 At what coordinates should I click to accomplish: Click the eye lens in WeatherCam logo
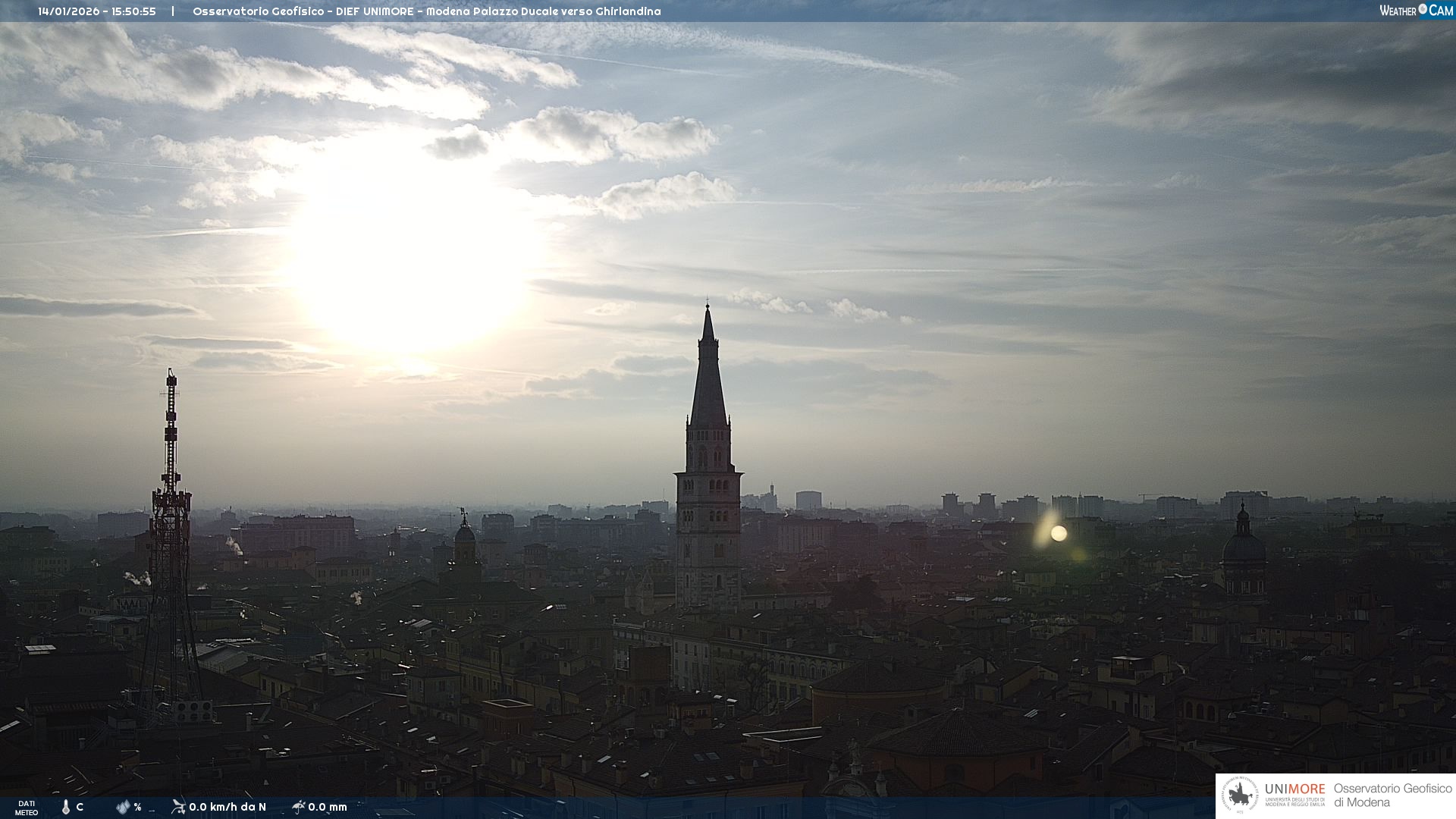(1423, 9)
